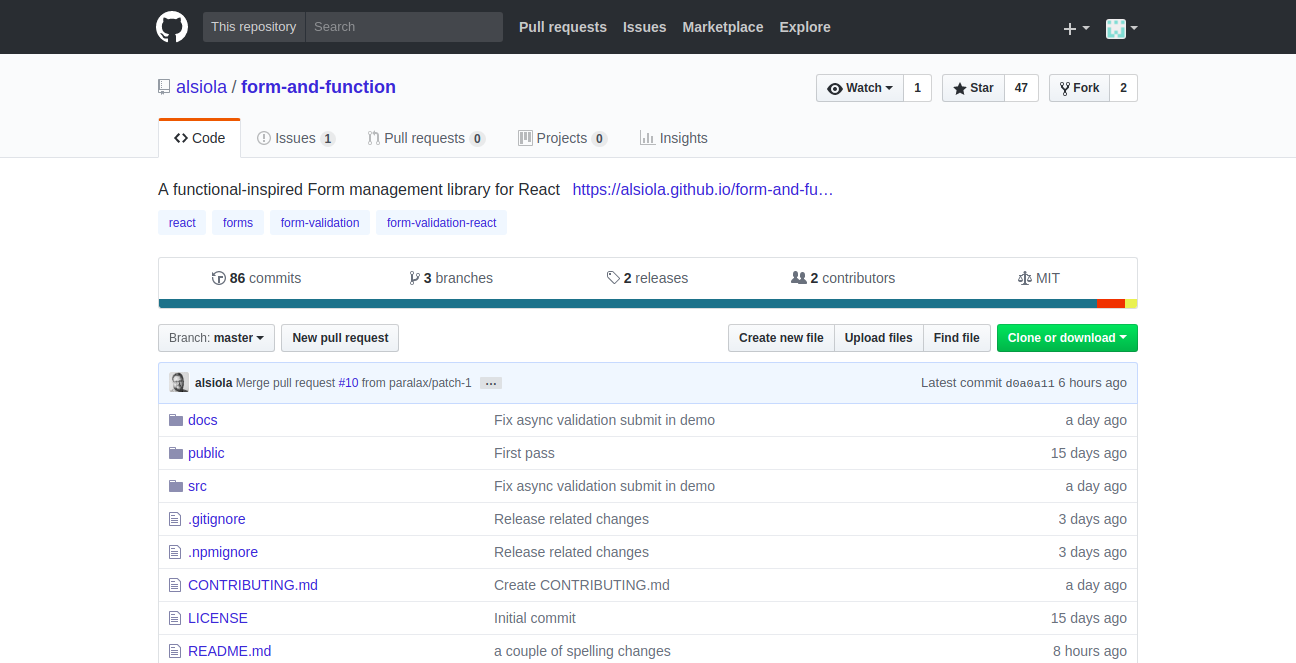Switch to the Issues tab
Viewport: 1296px width, 663px height.
coord(295,138)
